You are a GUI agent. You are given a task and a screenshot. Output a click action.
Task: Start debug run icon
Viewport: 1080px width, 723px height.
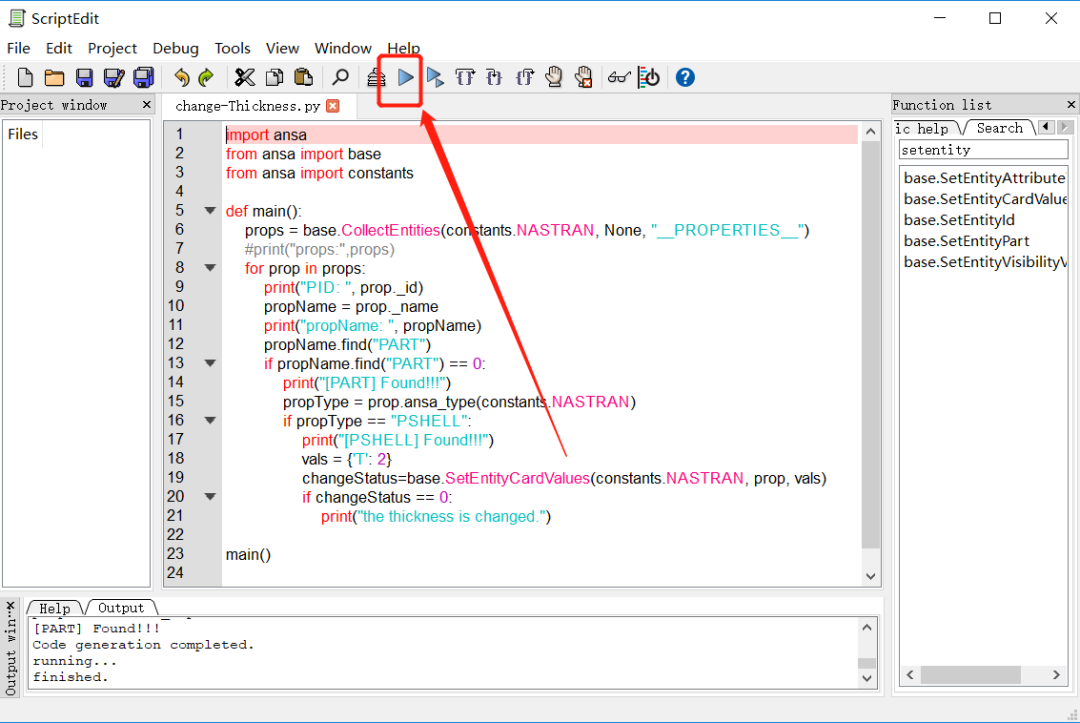tap(435, 77)
